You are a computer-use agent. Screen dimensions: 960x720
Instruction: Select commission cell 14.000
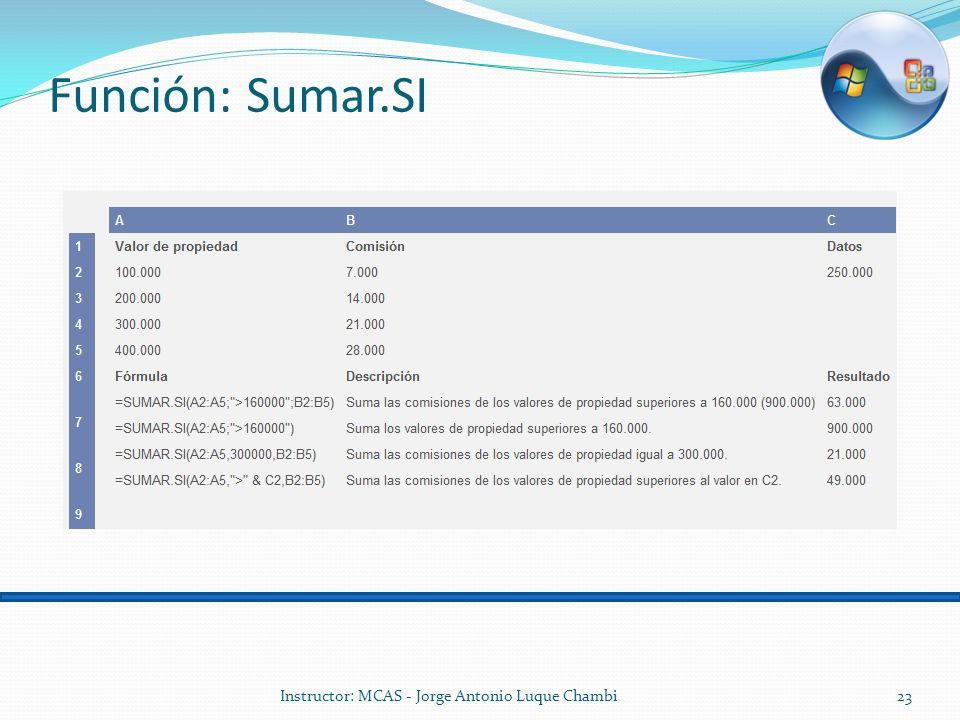(366, 299)
